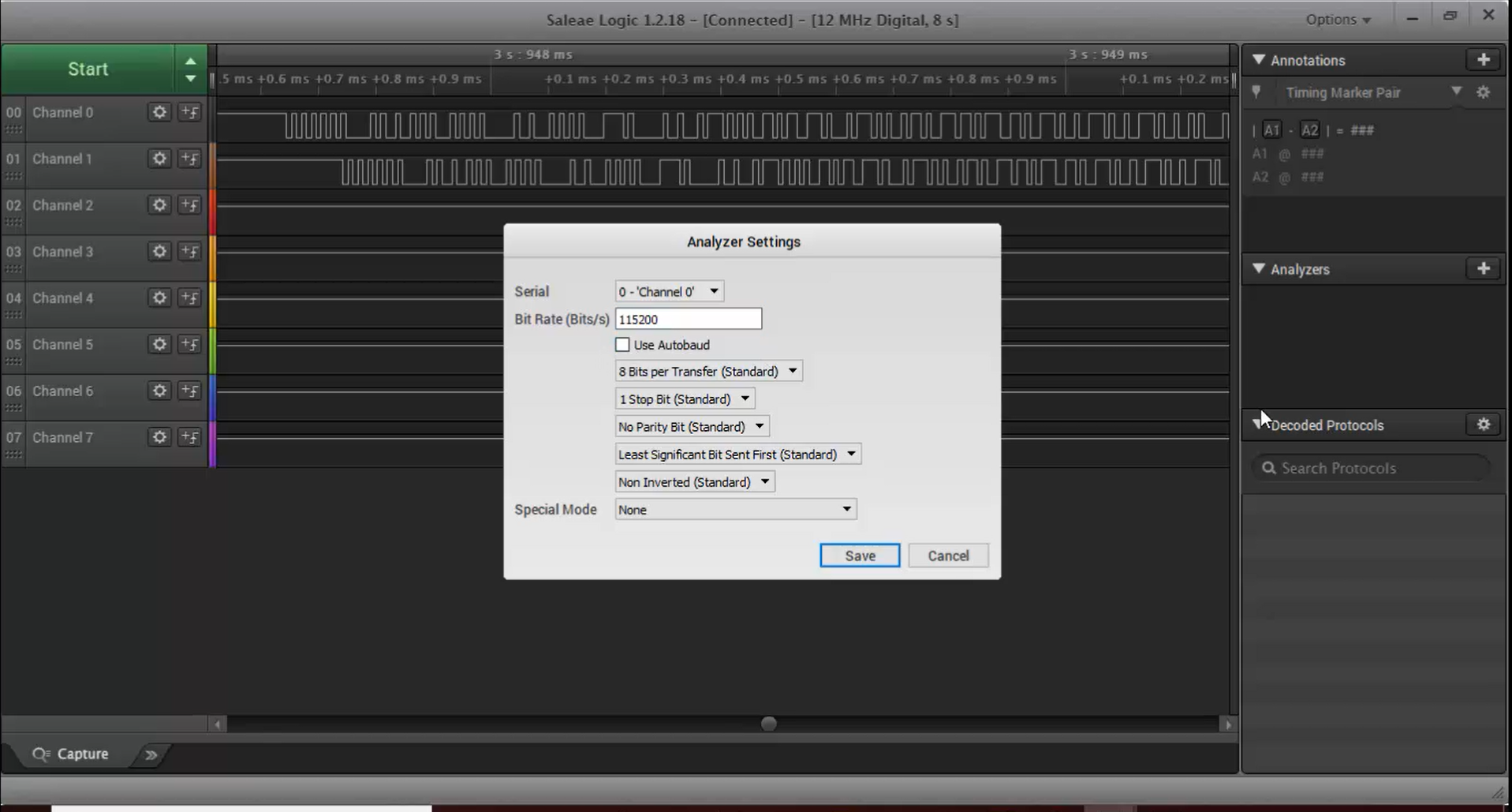The height and width of the screenshot is (812, 1512).
Task: Open Channel 6 settings gear
Action: click(159, 391)
